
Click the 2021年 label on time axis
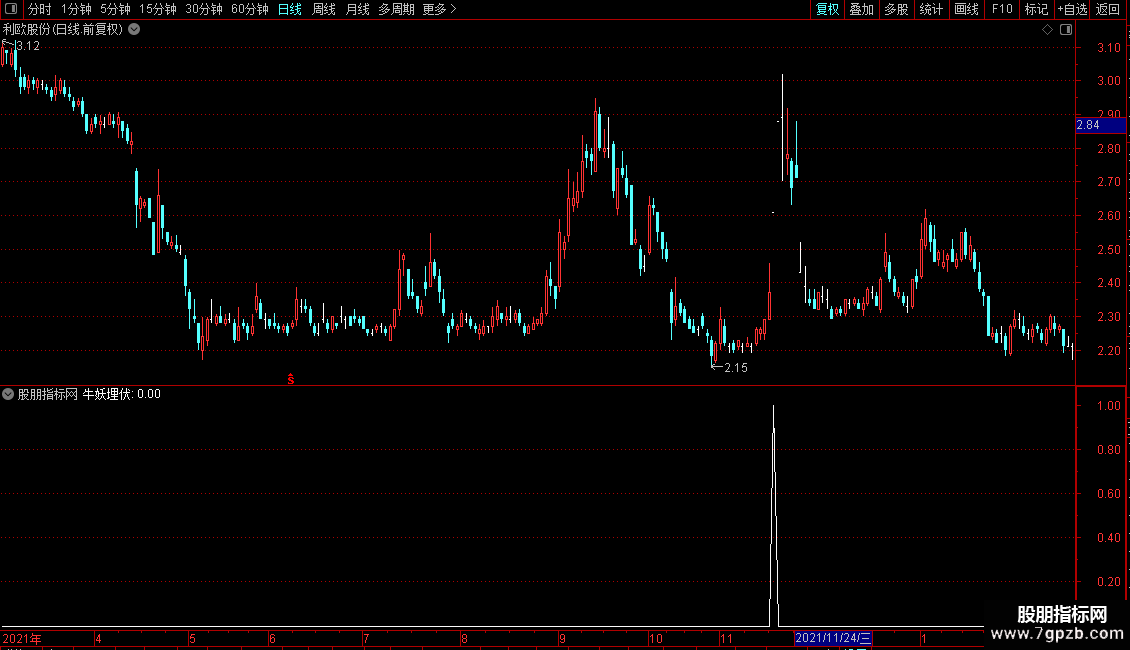coord(22,638)
